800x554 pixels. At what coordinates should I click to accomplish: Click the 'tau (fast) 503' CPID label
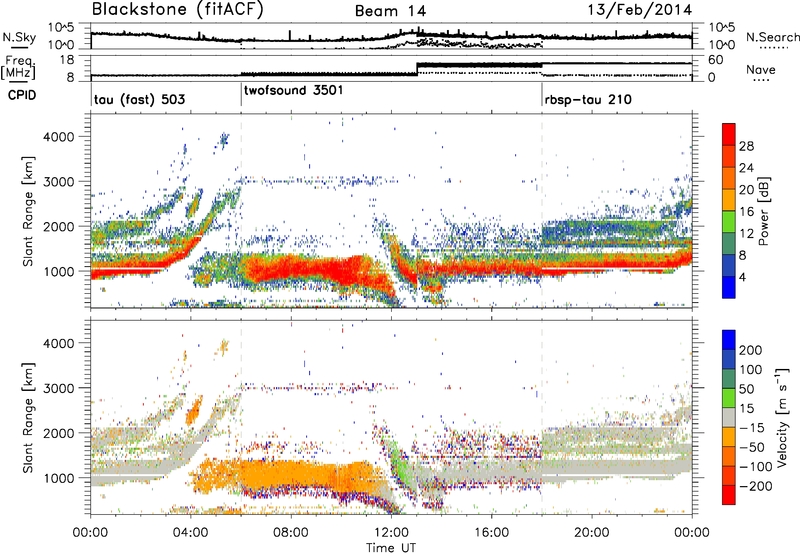click(139, 99)
